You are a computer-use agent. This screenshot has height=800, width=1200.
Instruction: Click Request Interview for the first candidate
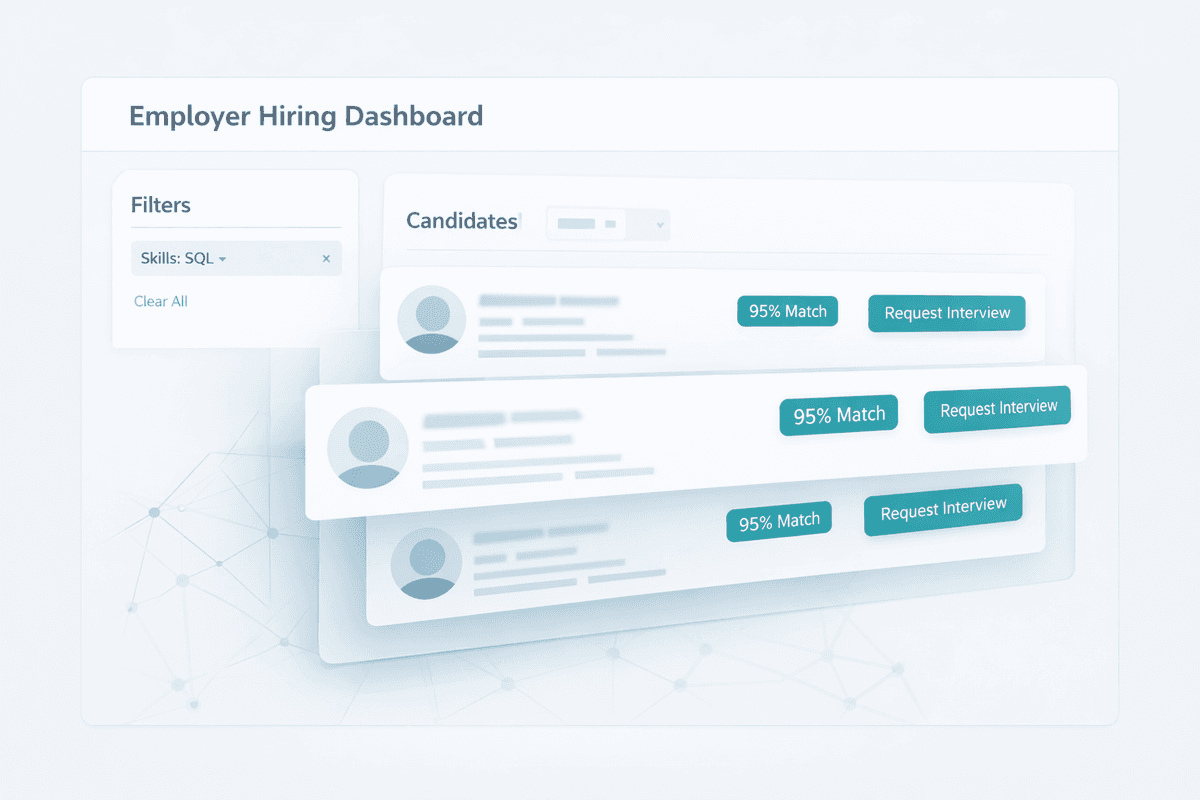[946, 312]
